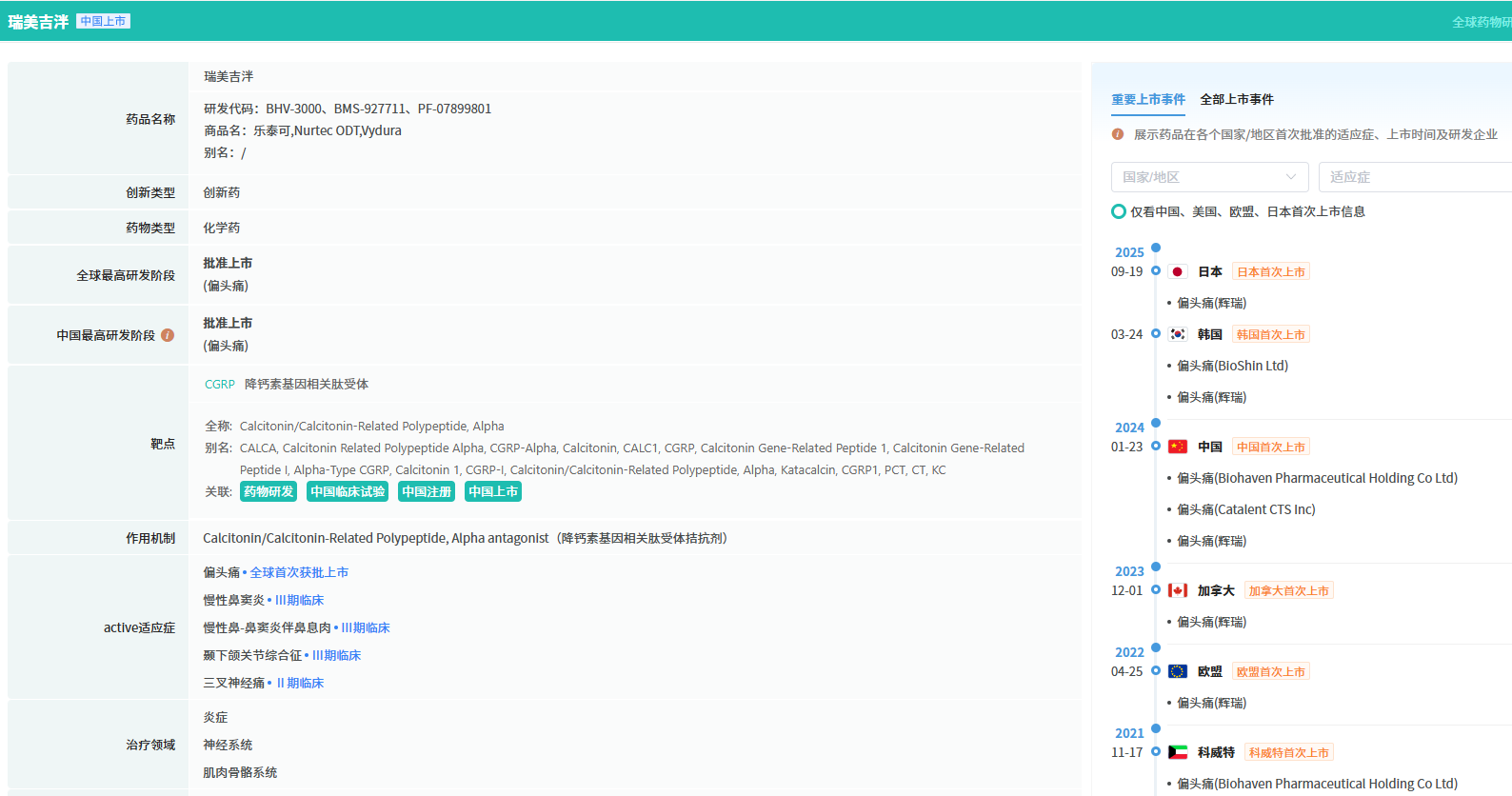Switch to the 重要上市事件 tab

click(1148, 99)
